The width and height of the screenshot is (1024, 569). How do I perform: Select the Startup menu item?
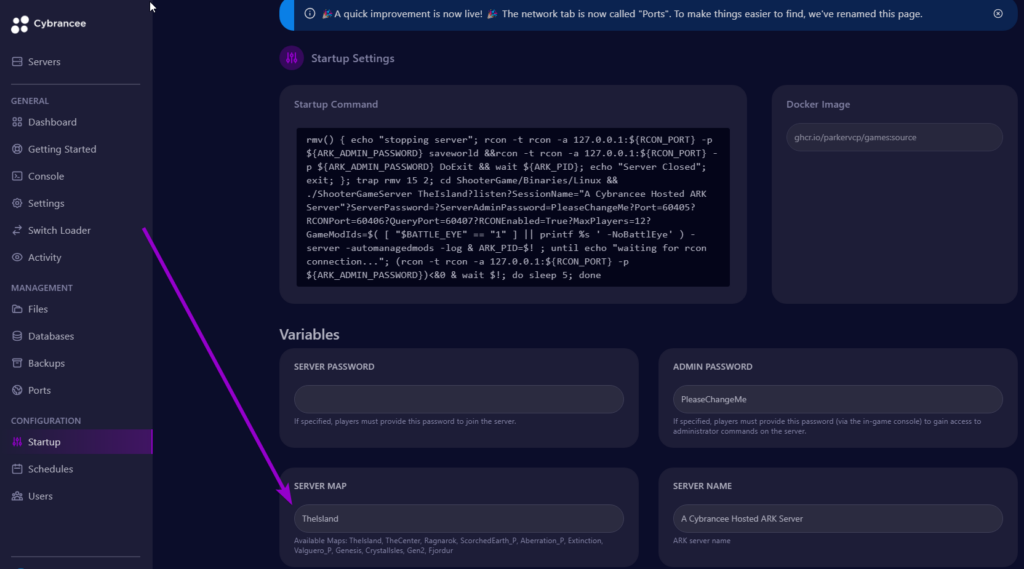[x=76, y=442]
